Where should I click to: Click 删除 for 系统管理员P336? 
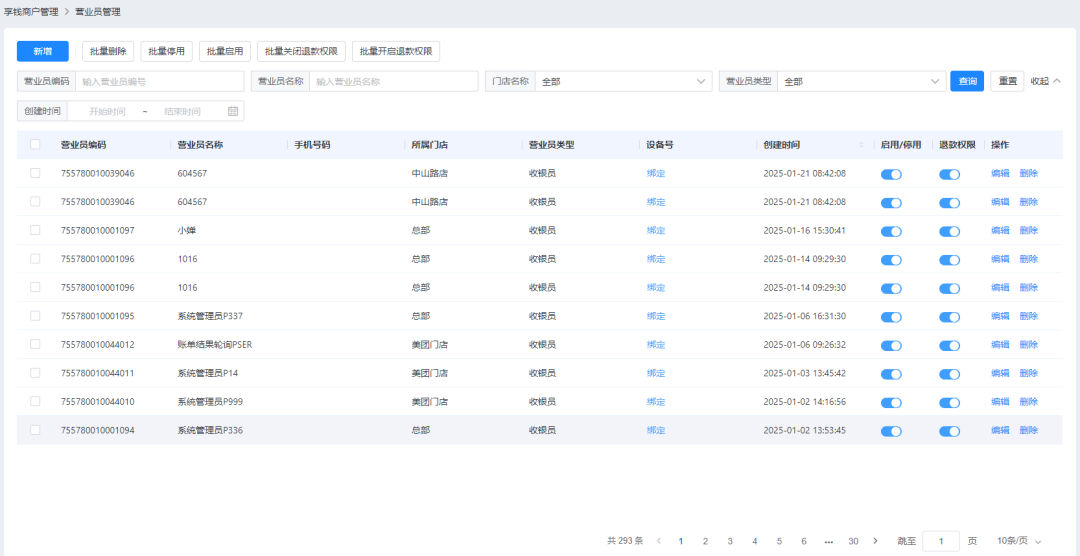[1028, 430]
